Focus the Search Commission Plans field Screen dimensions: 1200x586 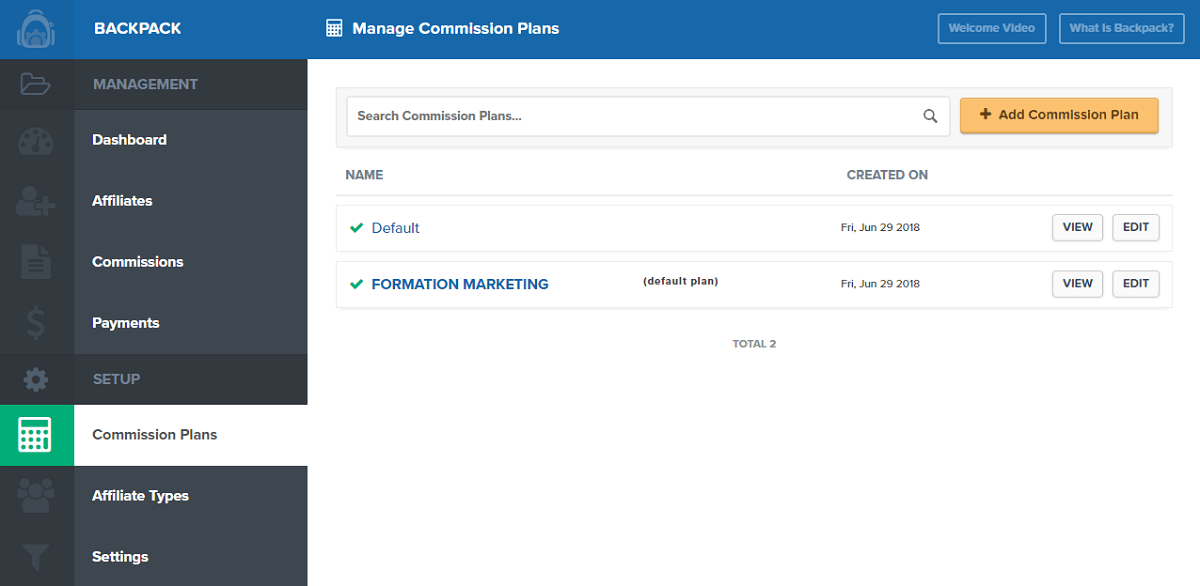pyautogui.click(x=648, y=116)
